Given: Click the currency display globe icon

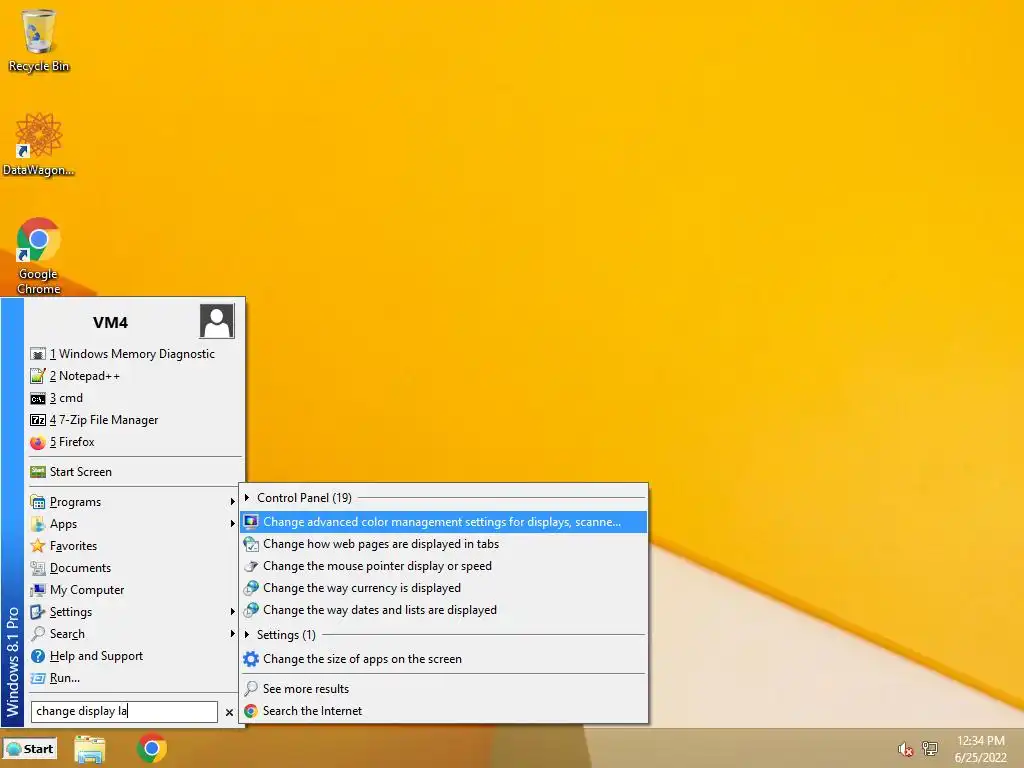Looking at the screenshot, I should tap(251, 588).
